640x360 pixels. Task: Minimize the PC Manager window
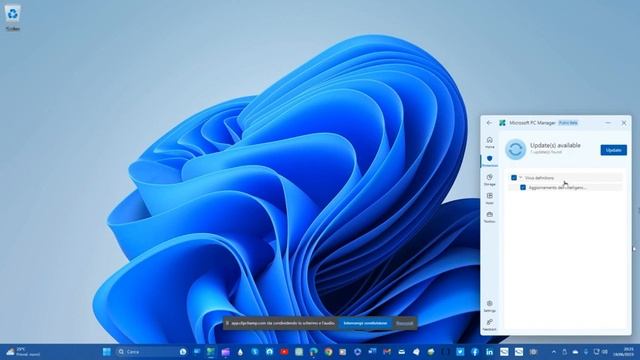(x=608, y=122)
